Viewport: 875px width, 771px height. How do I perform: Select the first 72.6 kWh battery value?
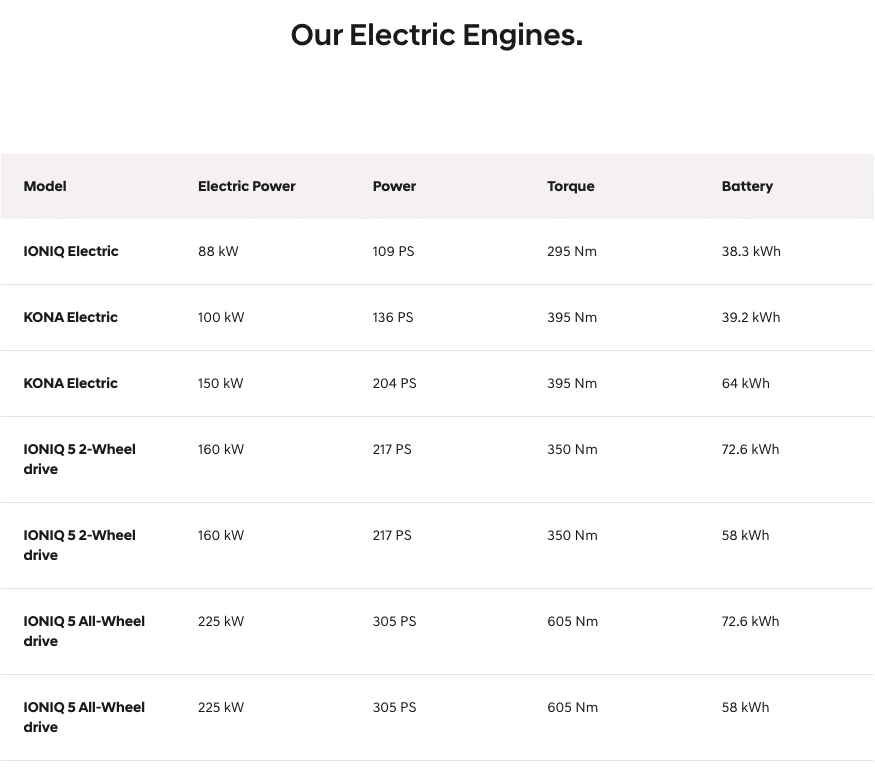coord(751,450)
